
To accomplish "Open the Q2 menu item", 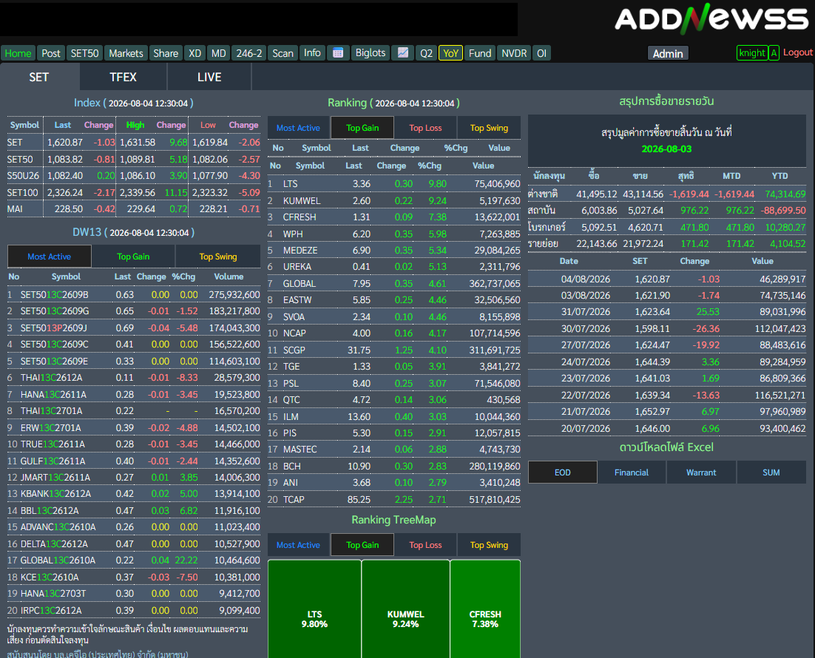I will 426,53.
